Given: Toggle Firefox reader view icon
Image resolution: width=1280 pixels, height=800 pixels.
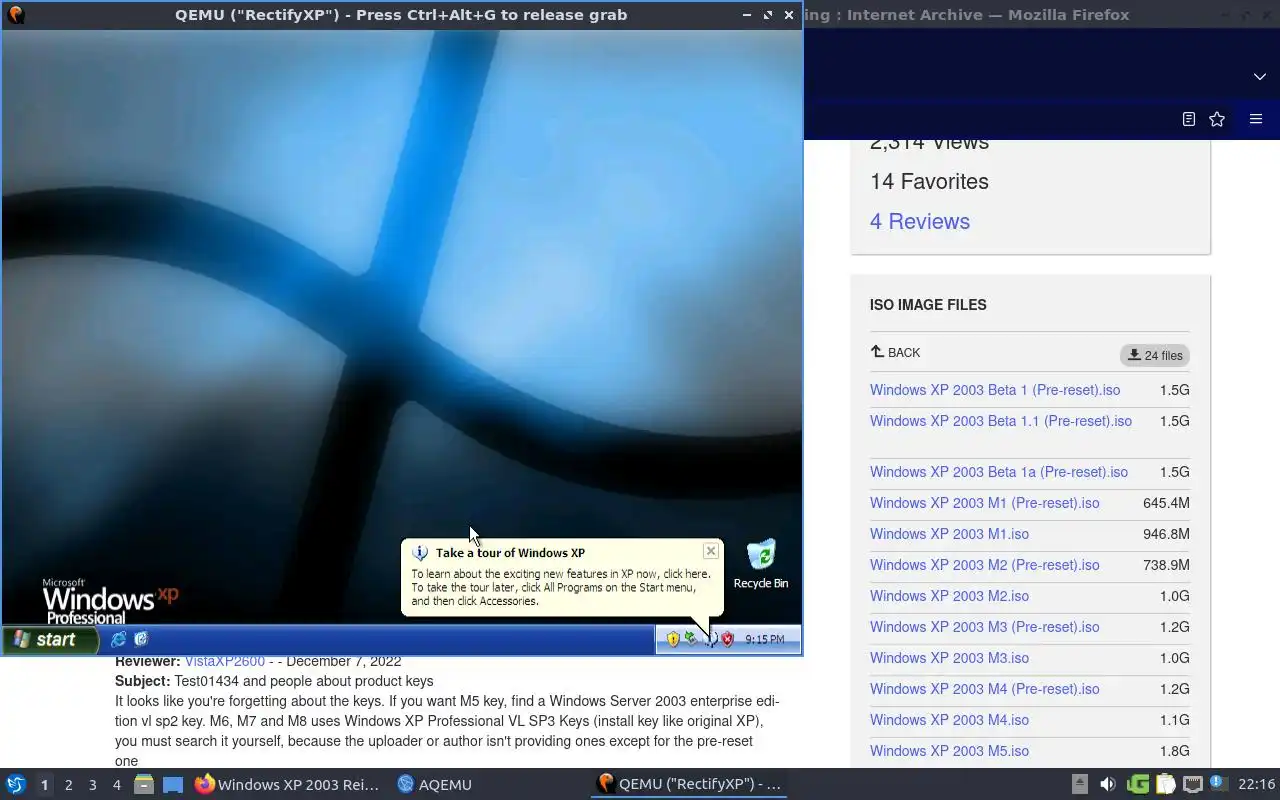Looking at the screenshot, I should click(1188, 119).
